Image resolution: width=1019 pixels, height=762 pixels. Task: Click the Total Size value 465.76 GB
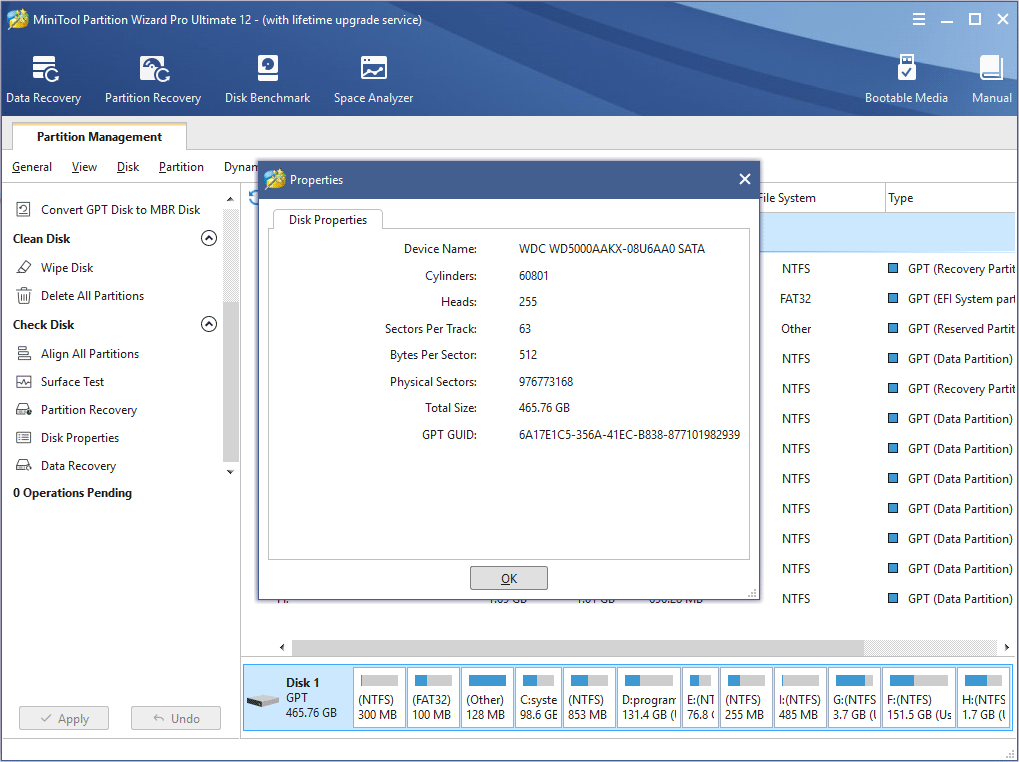coord(544,408)
